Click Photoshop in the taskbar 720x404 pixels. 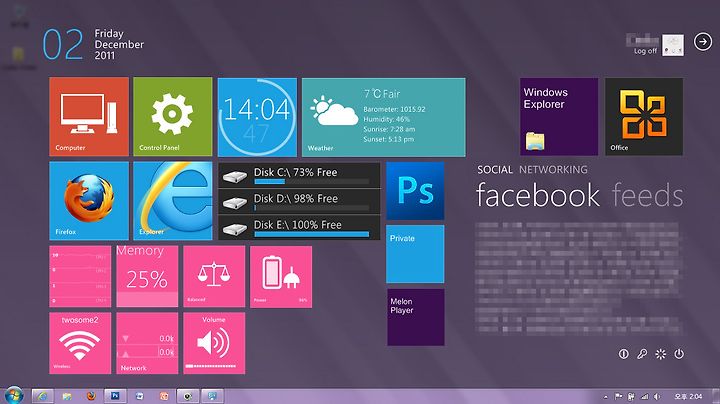tap(115, 396)
